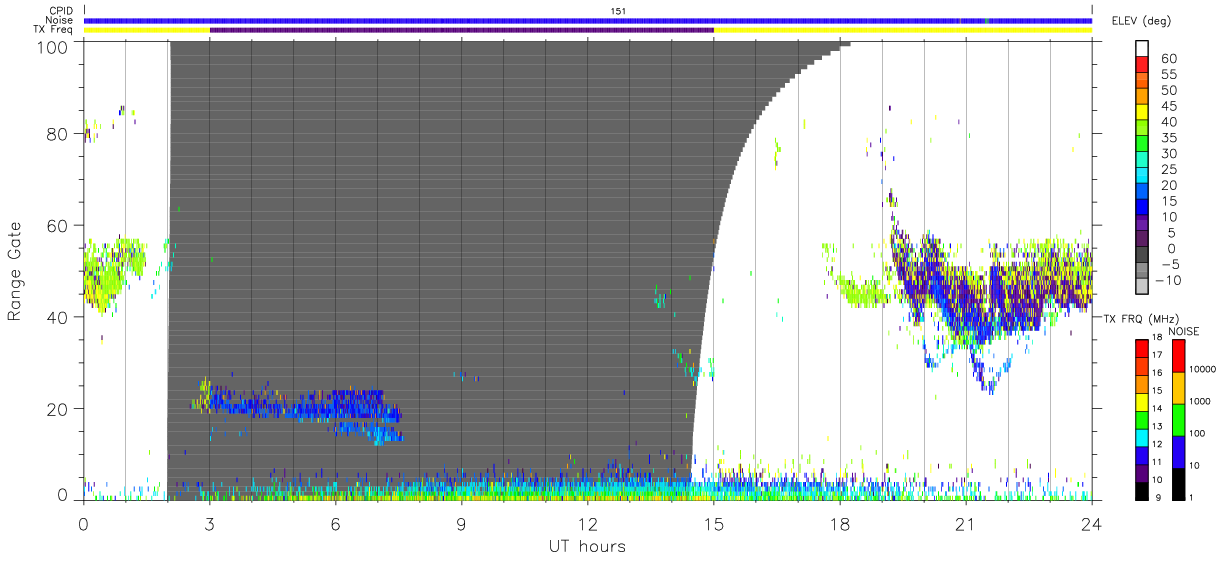Viewport: 1228px width, 567px height.
Task: Click the 20 tick on the Range Gate axis
Action: pyautogui.click(x=57, y=409)
